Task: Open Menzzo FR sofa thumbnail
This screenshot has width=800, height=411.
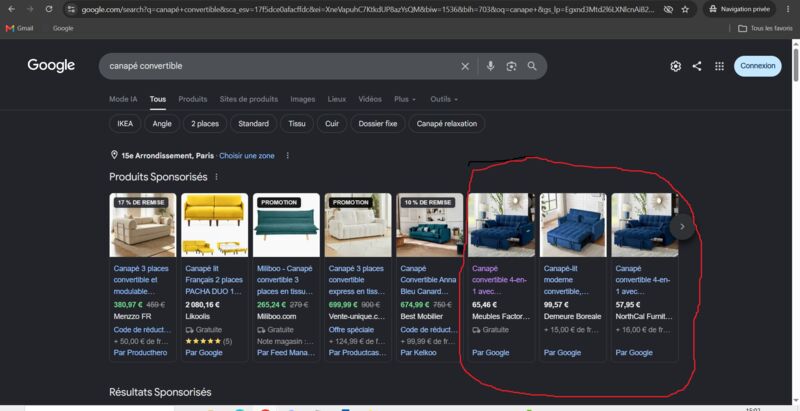Action: click(x=143, y=225)
